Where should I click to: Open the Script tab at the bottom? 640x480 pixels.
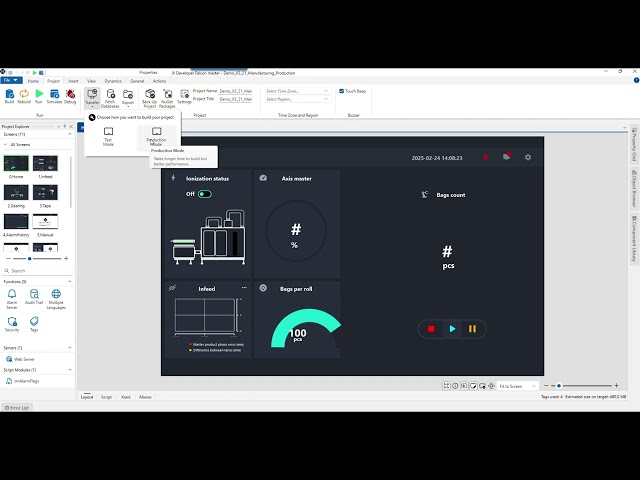tap(106, 397)
